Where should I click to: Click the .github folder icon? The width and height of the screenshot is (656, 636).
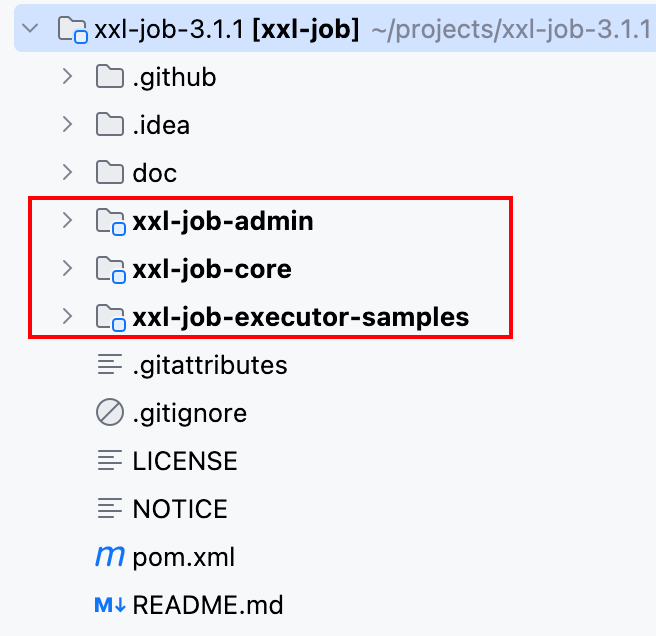pos(110,76)
